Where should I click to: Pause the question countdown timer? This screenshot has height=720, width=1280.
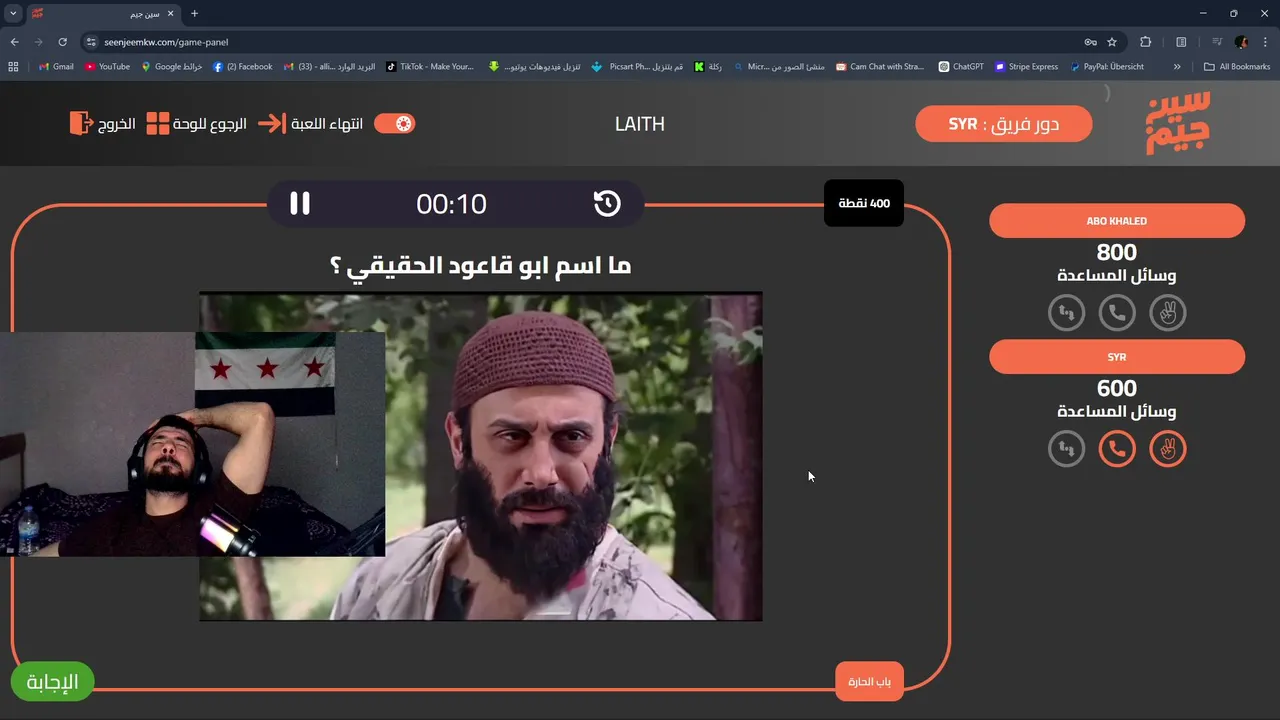[300, 203]
